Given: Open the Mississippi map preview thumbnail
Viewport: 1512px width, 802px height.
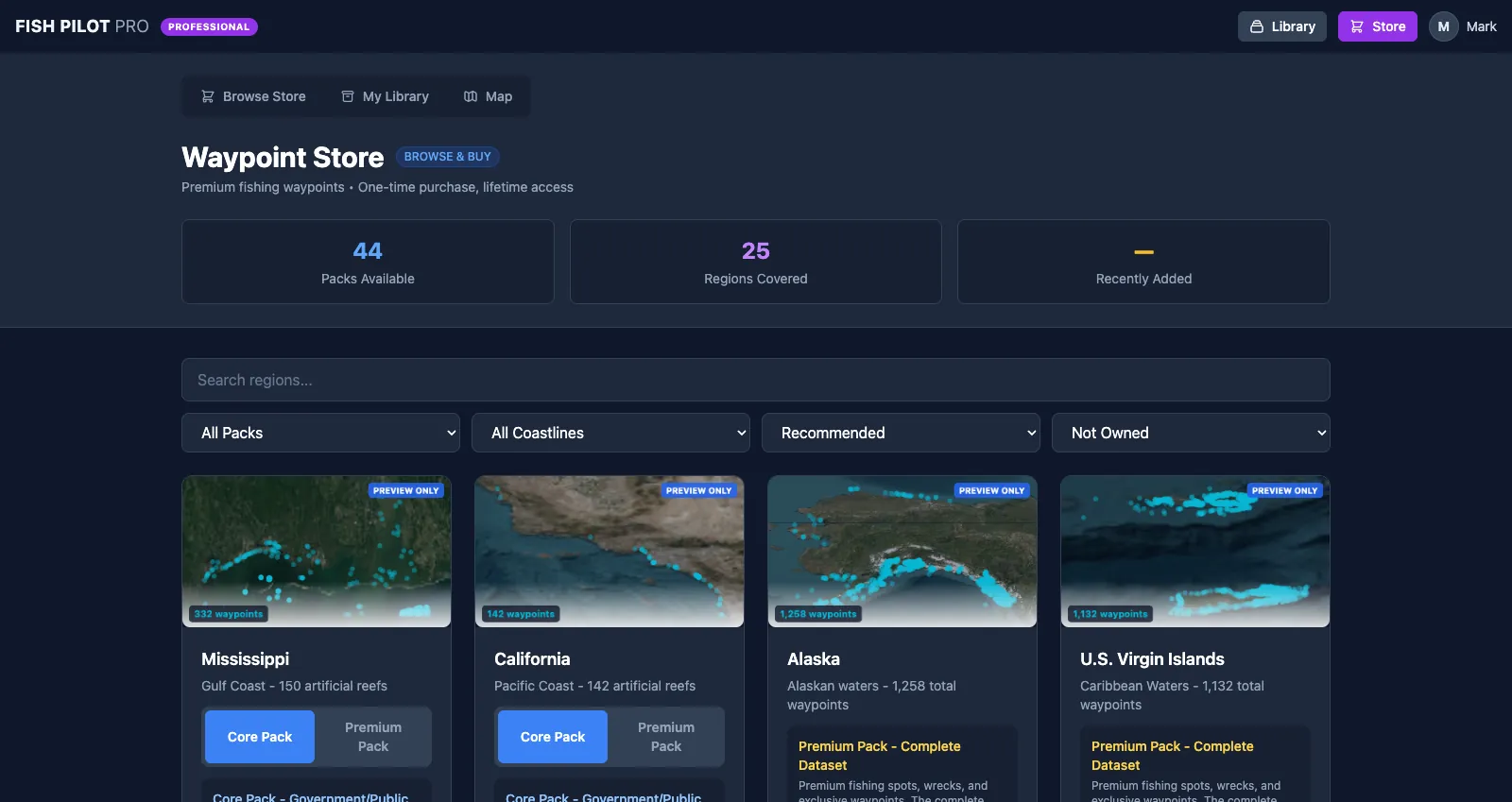Looking at the screenshot, I should (x=317, y=552).
